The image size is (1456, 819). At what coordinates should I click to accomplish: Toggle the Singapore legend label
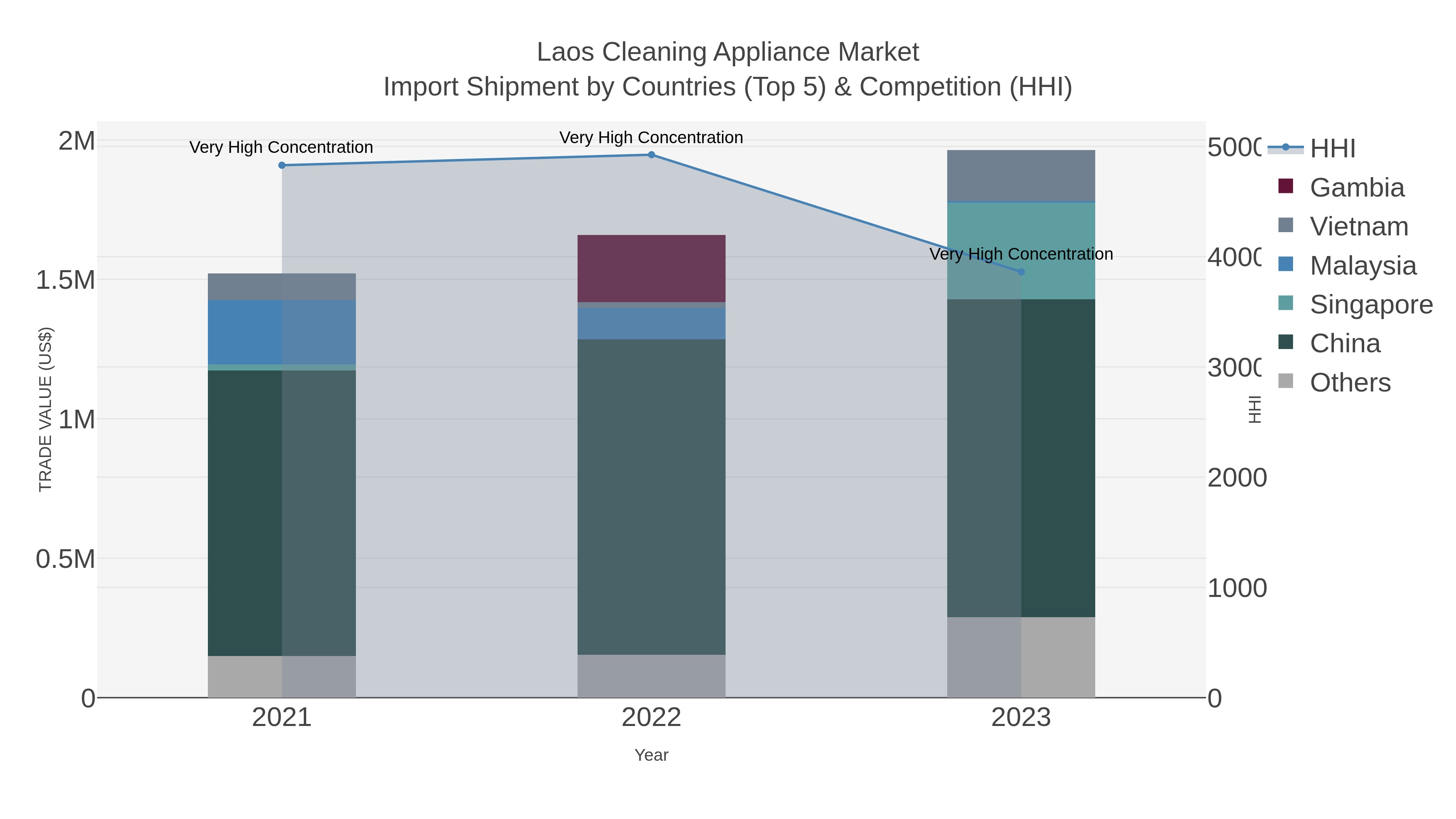[1372, 305]
